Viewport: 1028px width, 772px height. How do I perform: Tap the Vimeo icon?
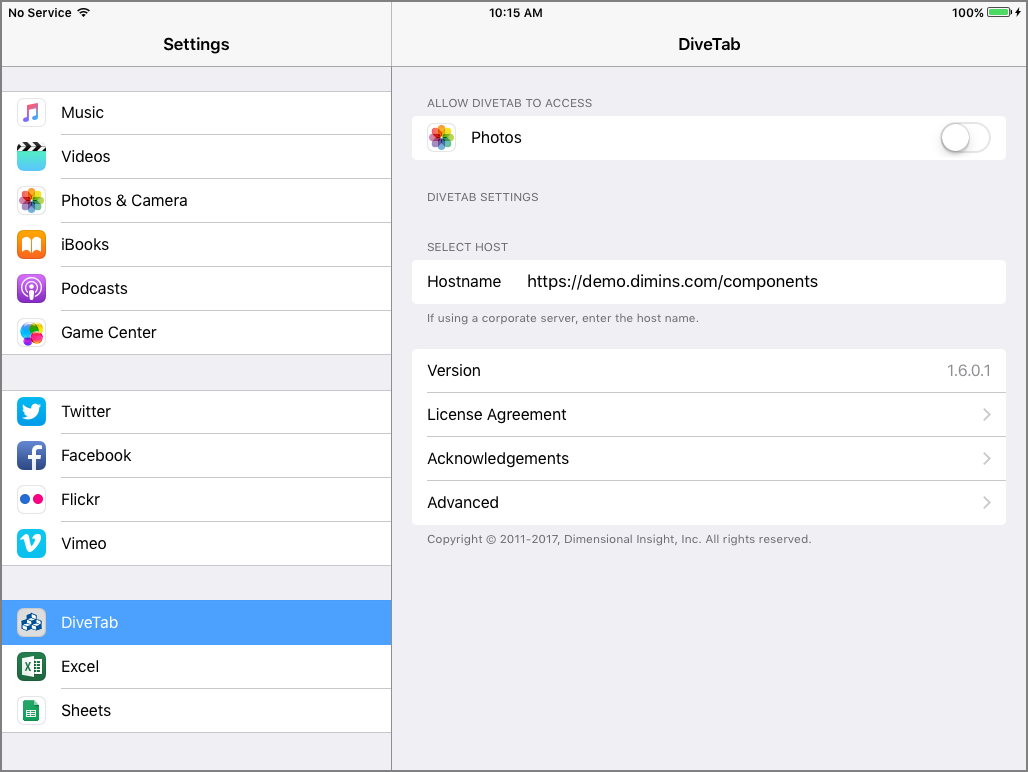pos(31,543)
